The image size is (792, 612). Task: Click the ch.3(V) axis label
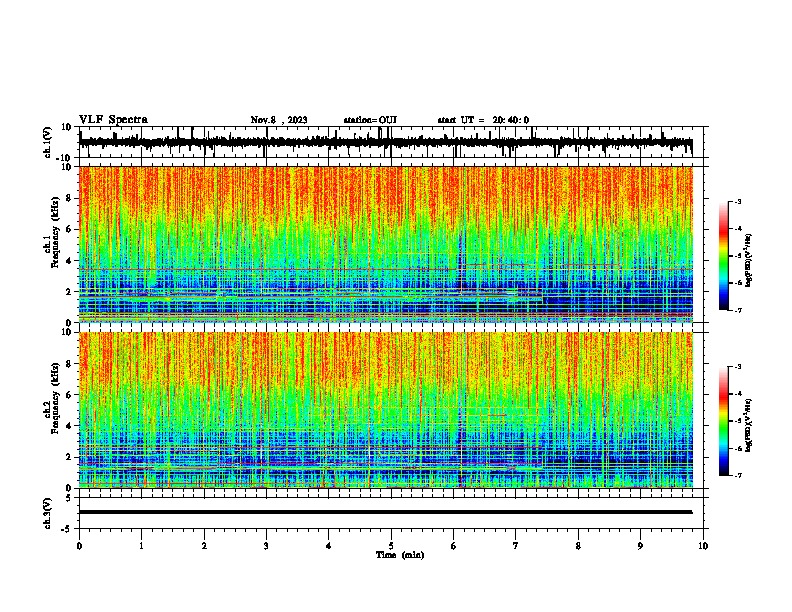[x=48, y=513]
